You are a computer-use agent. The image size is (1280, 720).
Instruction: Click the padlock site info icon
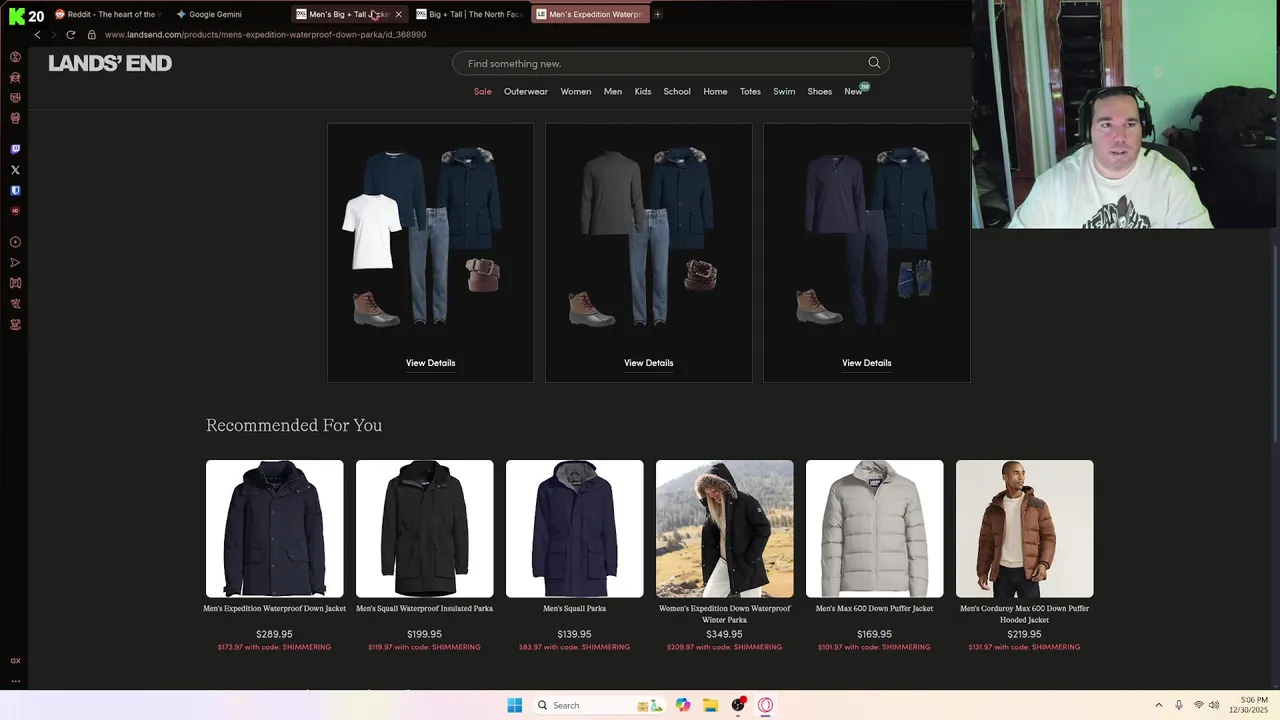92,34
